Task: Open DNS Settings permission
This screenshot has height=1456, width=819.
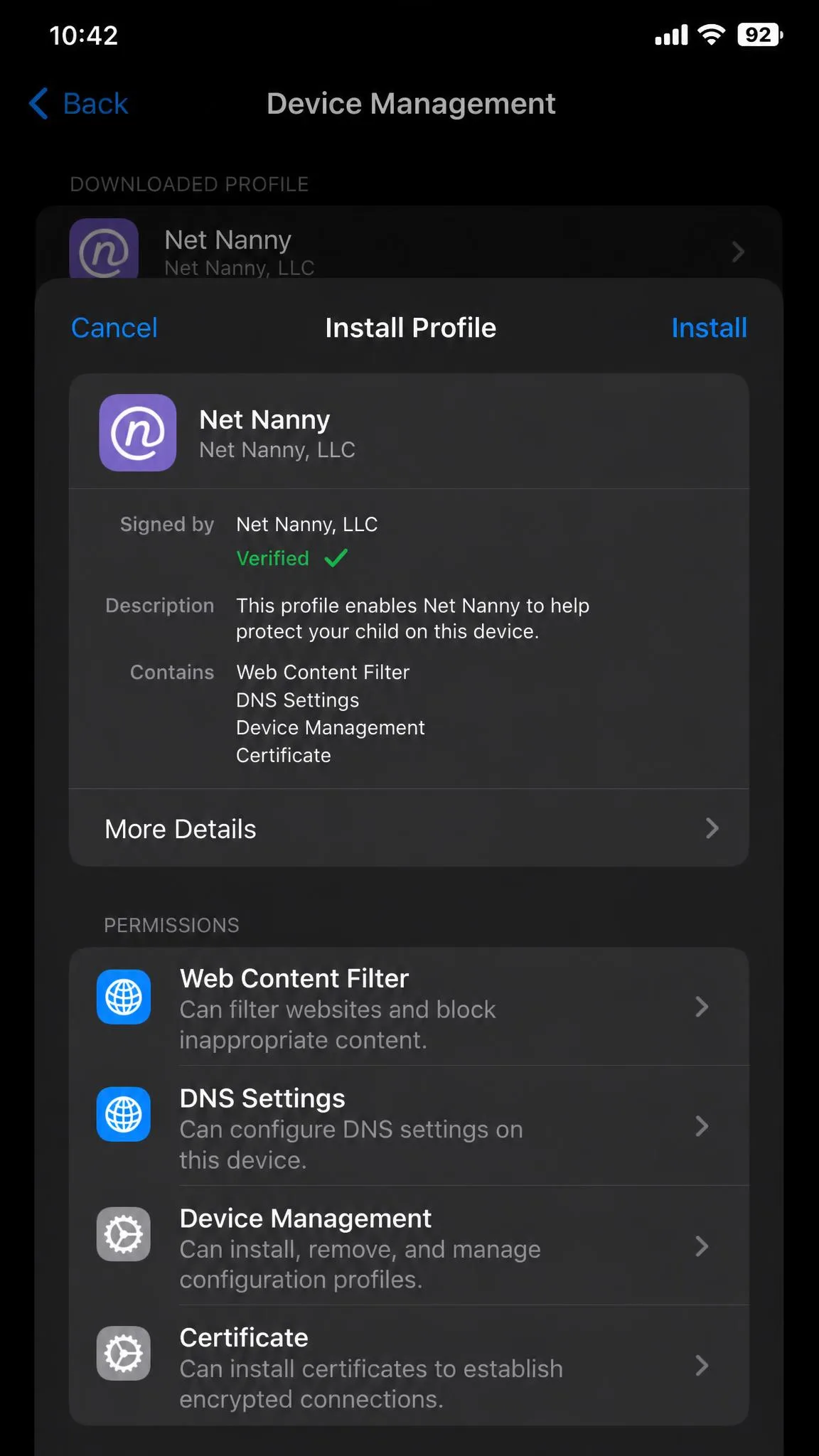Action: tap(409, 1126)
